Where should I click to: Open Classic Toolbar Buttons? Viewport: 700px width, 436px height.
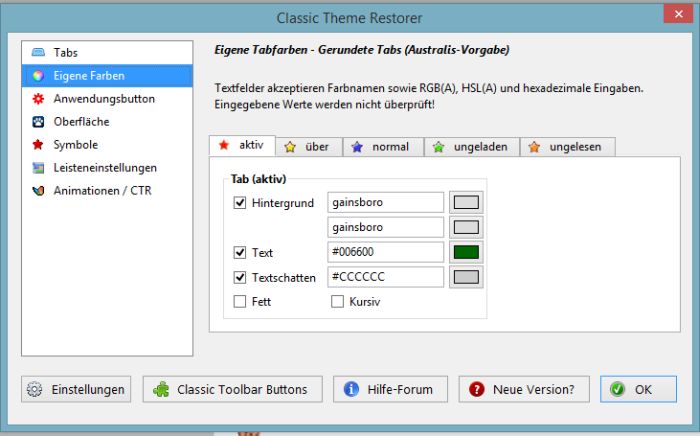(x=233, y=389)
